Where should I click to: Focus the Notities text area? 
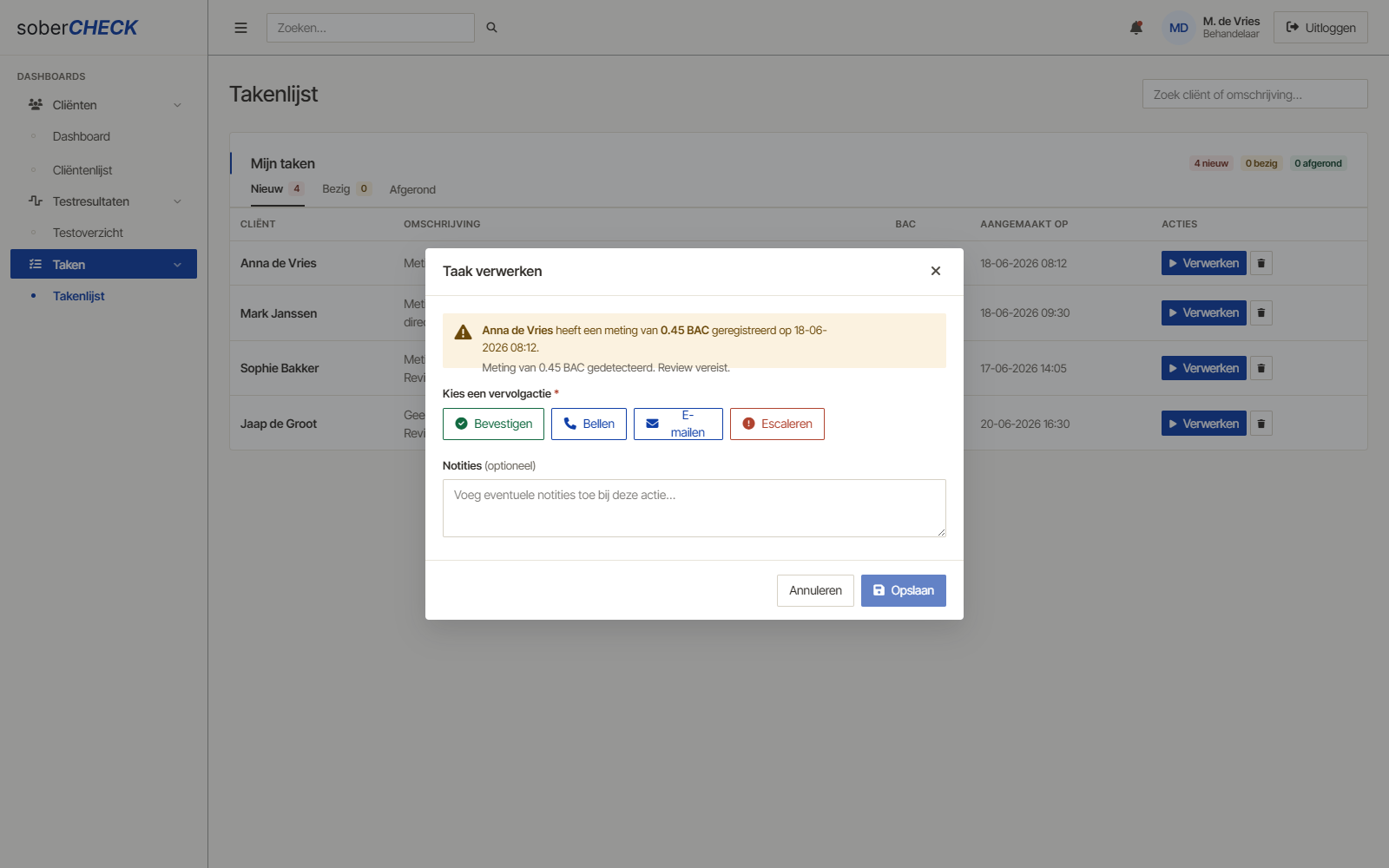(694, 508)
